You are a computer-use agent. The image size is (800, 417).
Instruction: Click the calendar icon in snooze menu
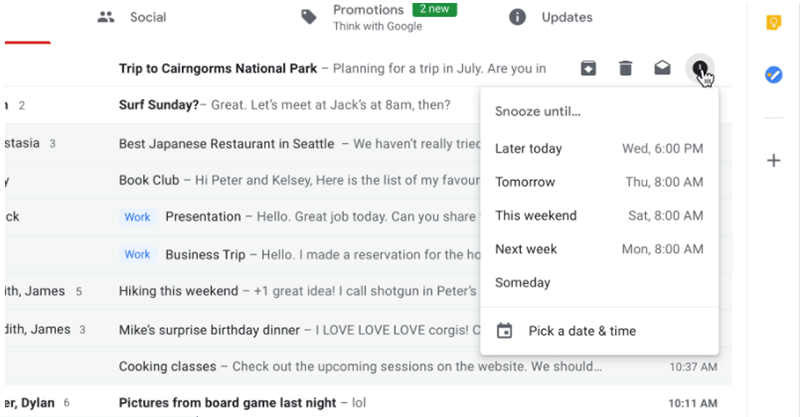505,331
